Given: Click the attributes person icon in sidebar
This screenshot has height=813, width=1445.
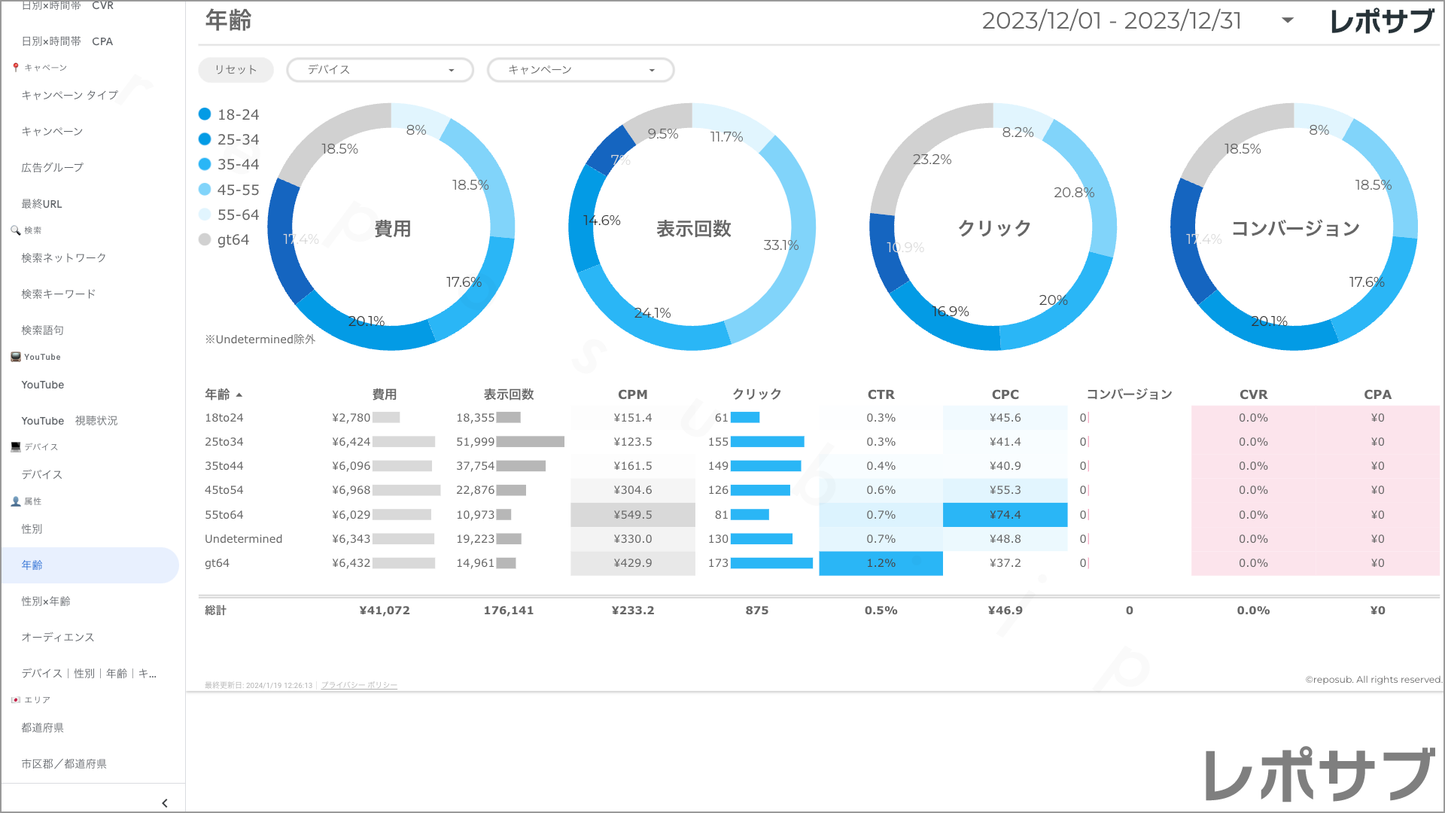Looking at the screenshot, I should (15, 501).
